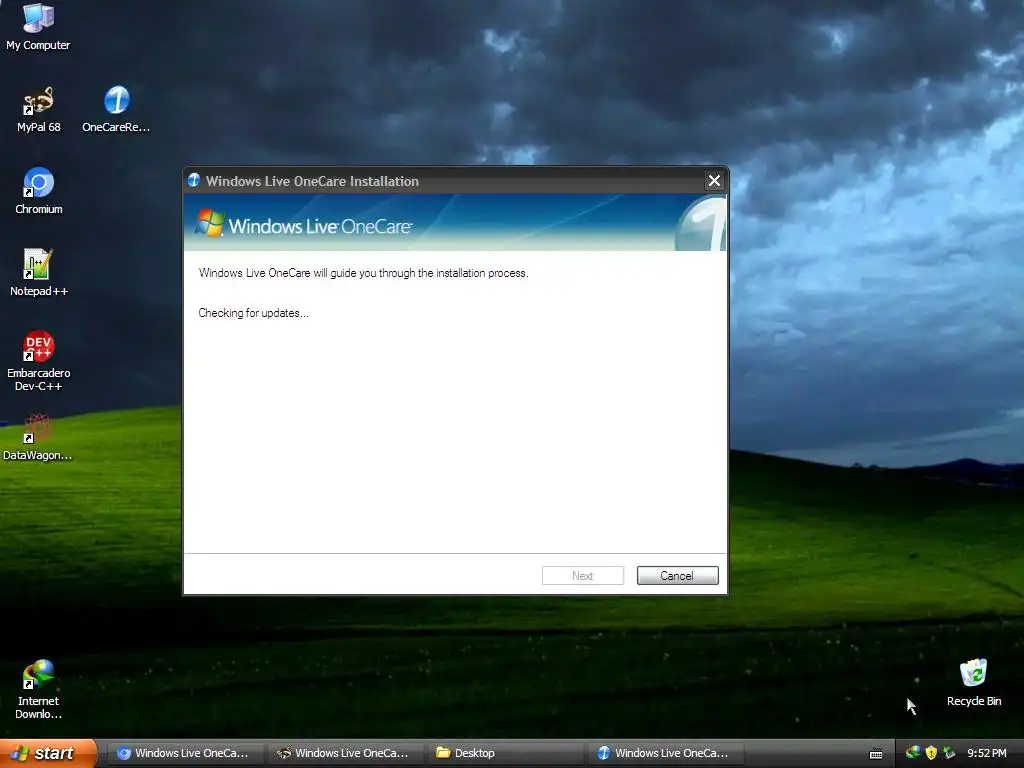Close the OneCare Installation dialog
1024x768 pixels.
[x=714, y=180]
